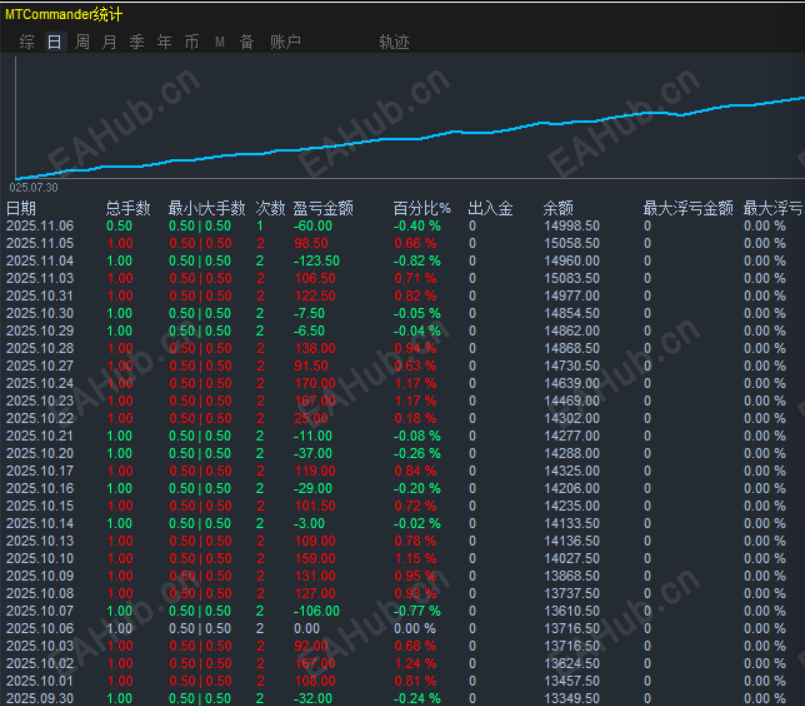The image size is (805, 706).
Task: Click profit value -123.50
Action: click(317, 261)
